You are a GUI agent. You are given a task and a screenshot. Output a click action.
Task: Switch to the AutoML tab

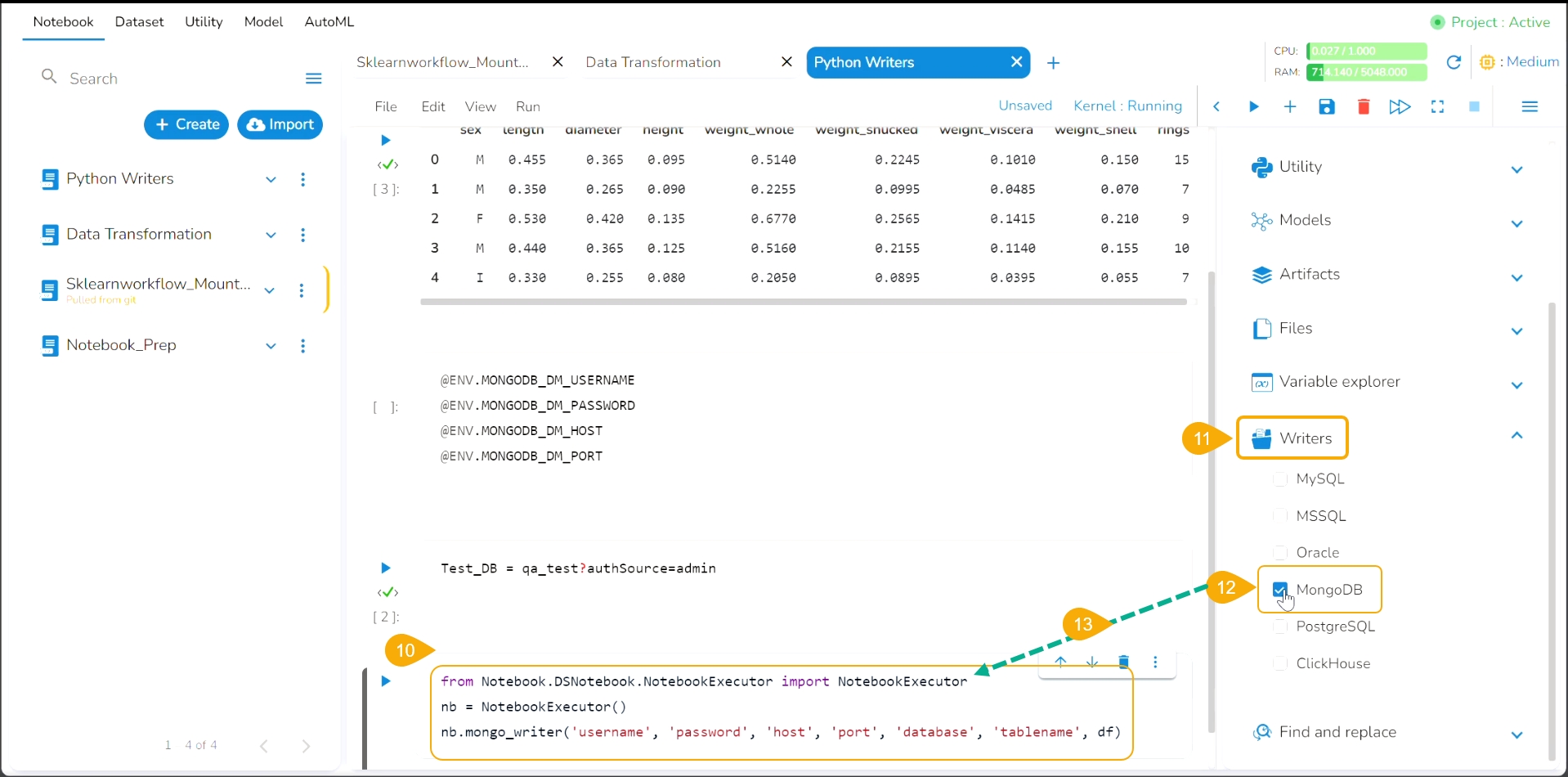pyautogui.click(x=329, y=22)
